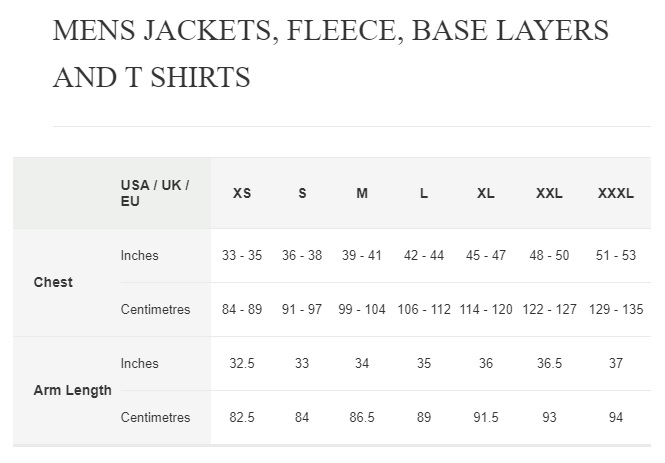Click the Mens Jackets, Fleece heading
Screen dimensions: 665x463
(x=331, y=53)
